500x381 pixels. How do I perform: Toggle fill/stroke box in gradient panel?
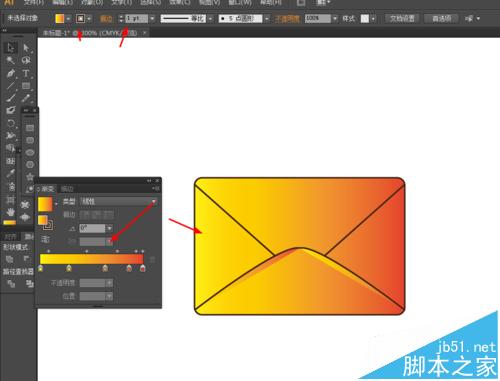(x=45, y=222)
